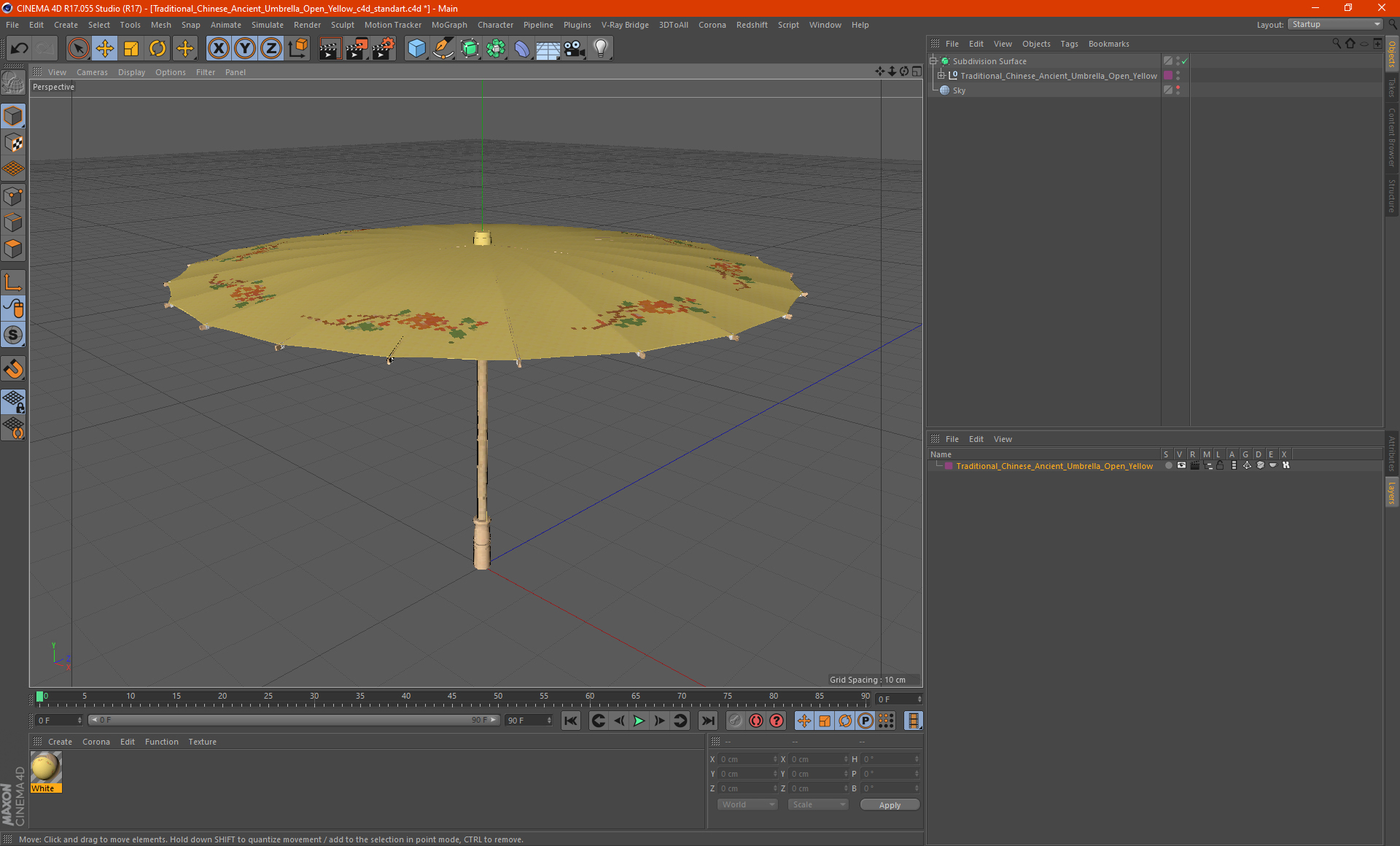Toggle layer visible-in-editor eye icon
This screenshot has height=846, width=1400.
tap(1181, 465)
